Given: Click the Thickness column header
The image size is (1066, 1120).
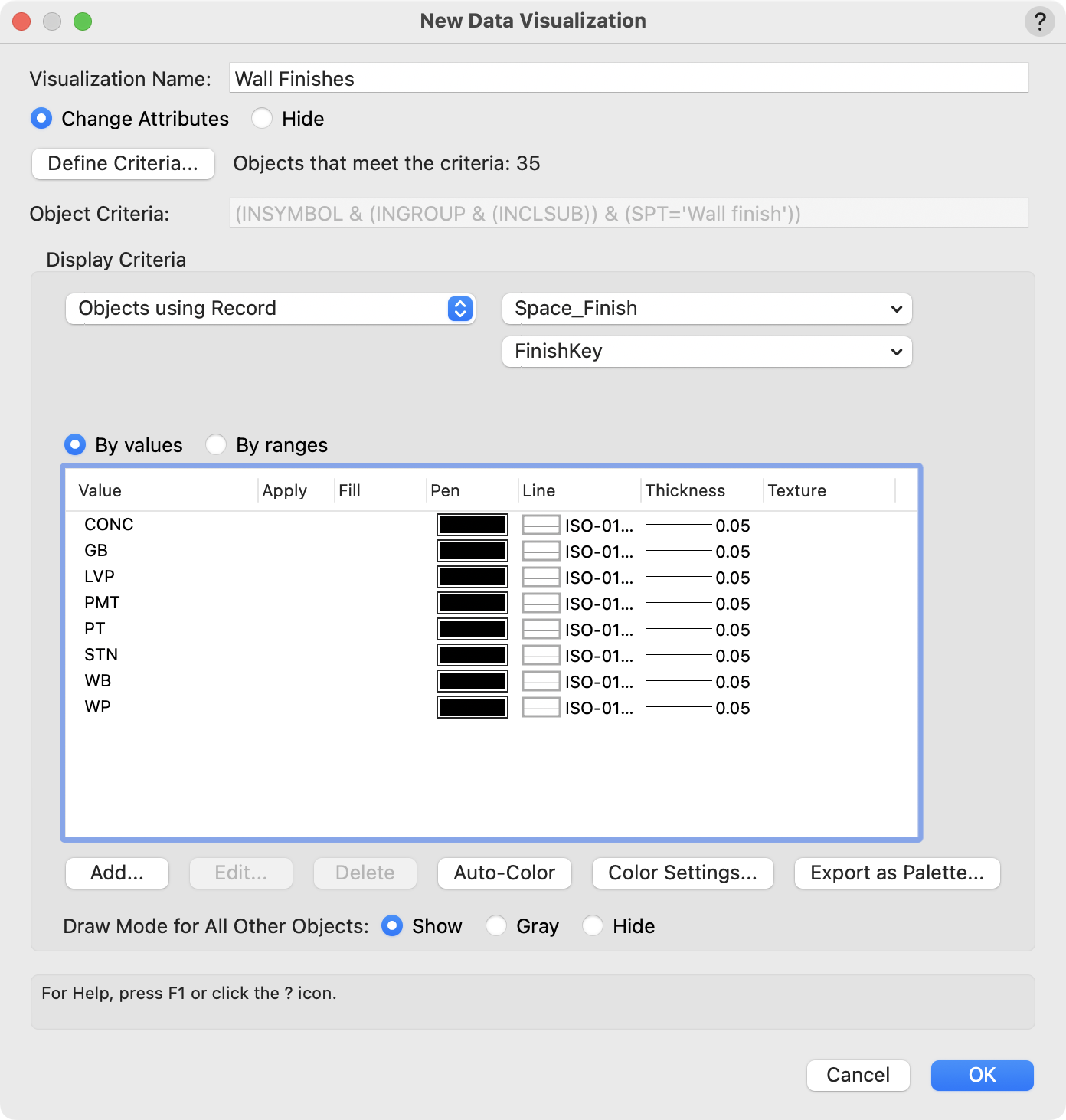Looking at the screenshot, I should tap(685, 491).
